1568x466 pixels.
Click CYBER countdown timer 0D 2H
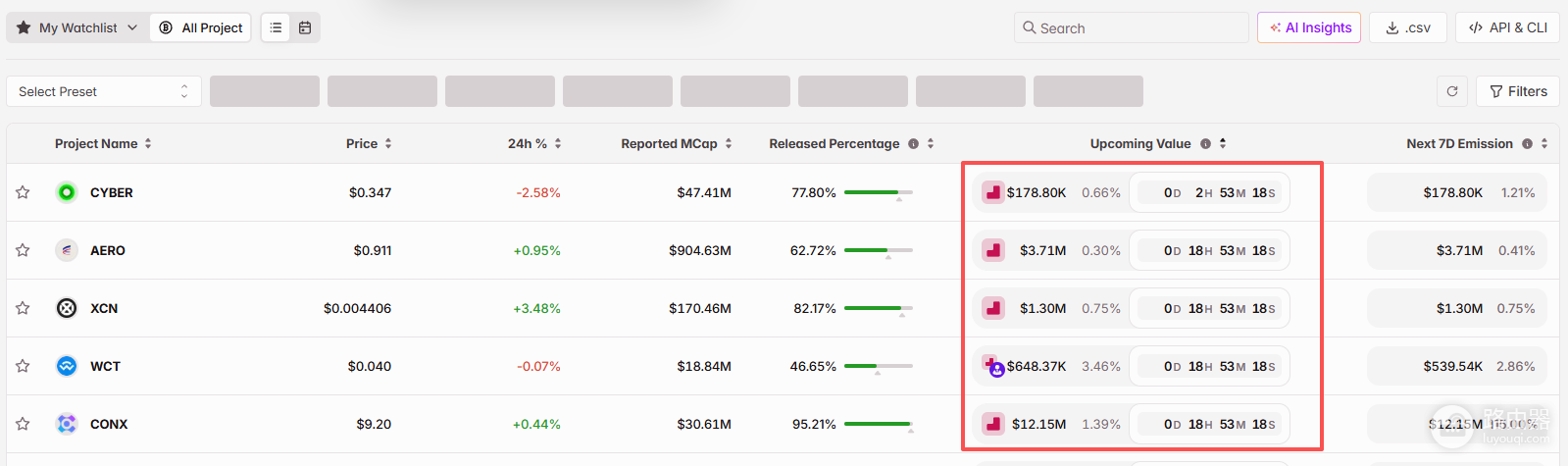tap(1209, 192)
